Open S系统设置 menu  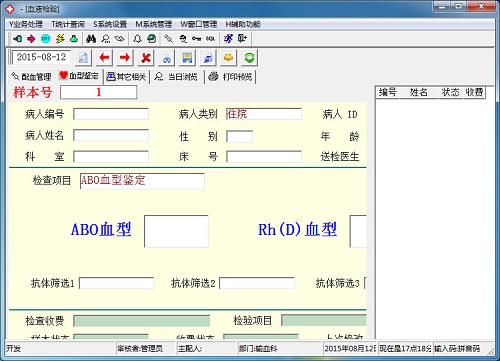point(110,24)
